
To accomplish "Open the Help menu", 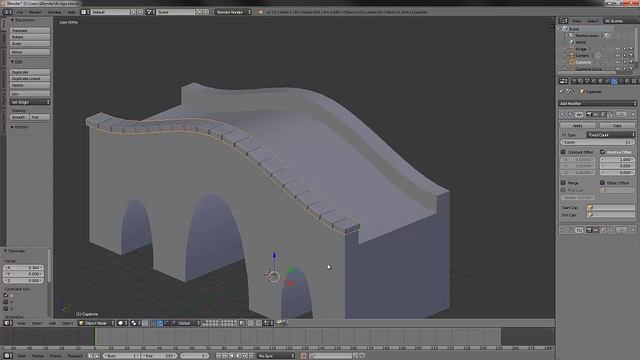I will click(x=71, y=12).
